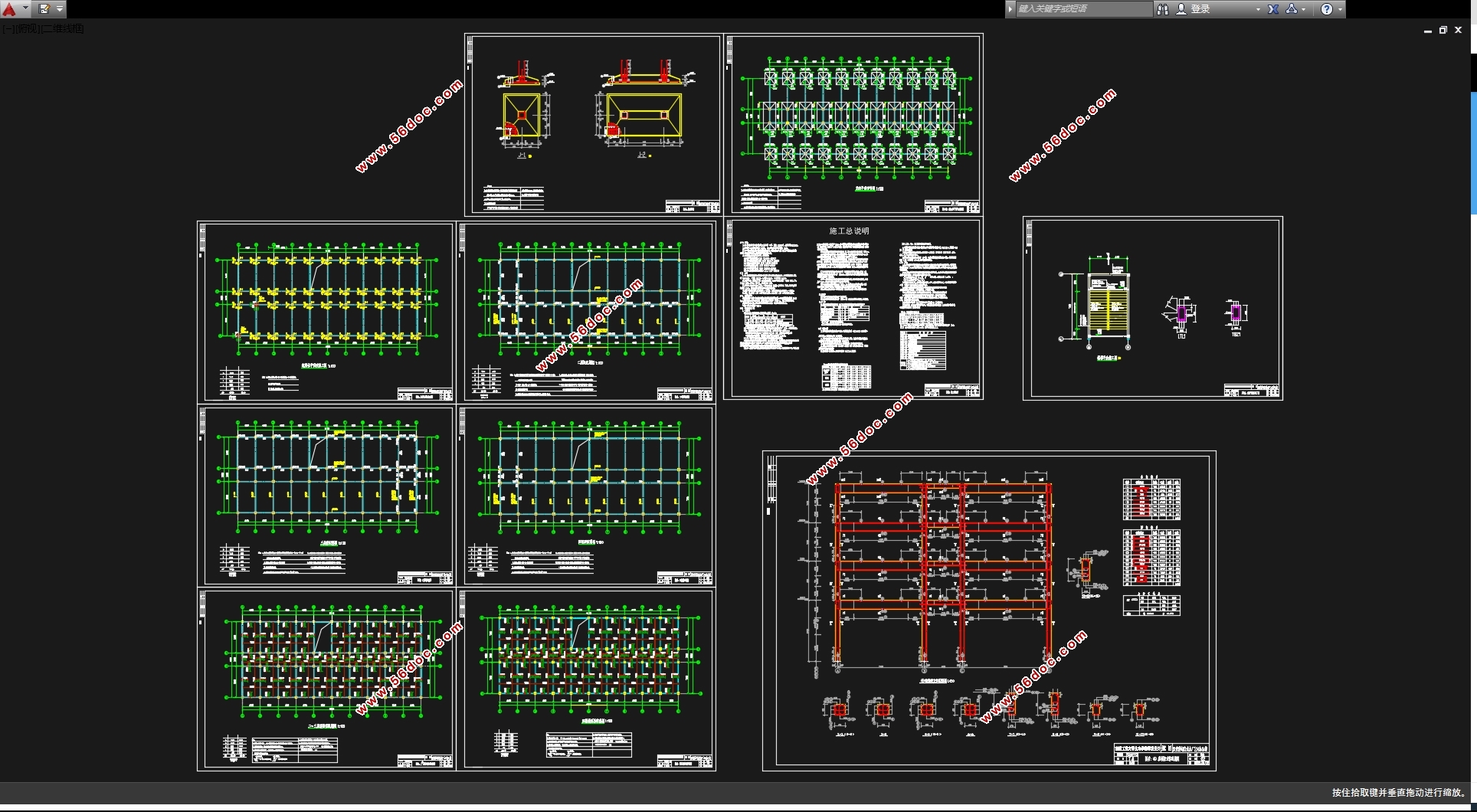This screenshot has height=812, width=1477.
Task: Open the 二维线框 visual style menu
Action: (63, 28)
